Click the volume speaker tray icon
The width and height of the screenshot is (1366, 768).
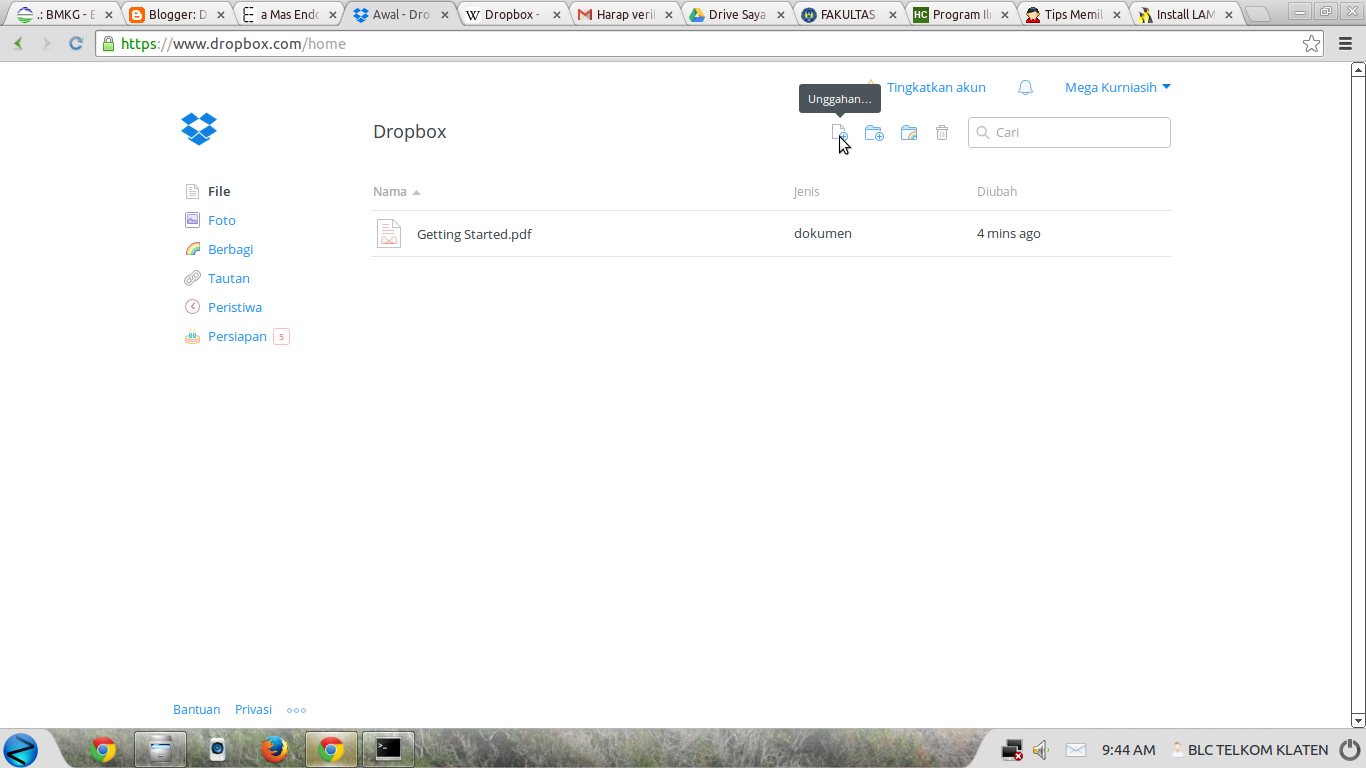coord(1041,750)
